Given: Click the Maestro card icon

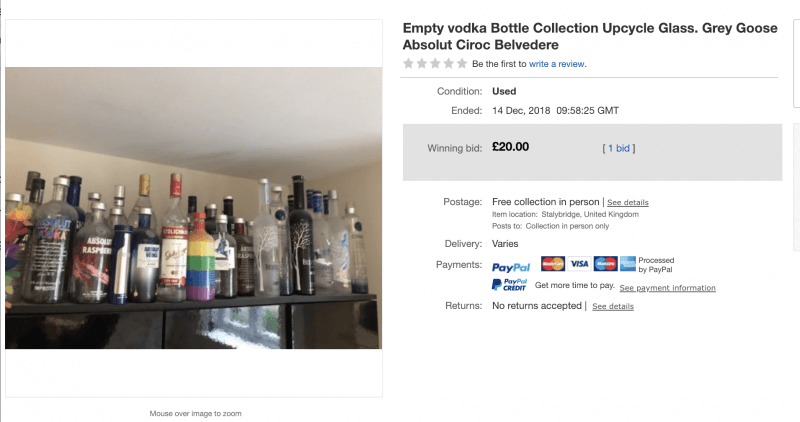Looking at the screenshot, I should point(604,264).
